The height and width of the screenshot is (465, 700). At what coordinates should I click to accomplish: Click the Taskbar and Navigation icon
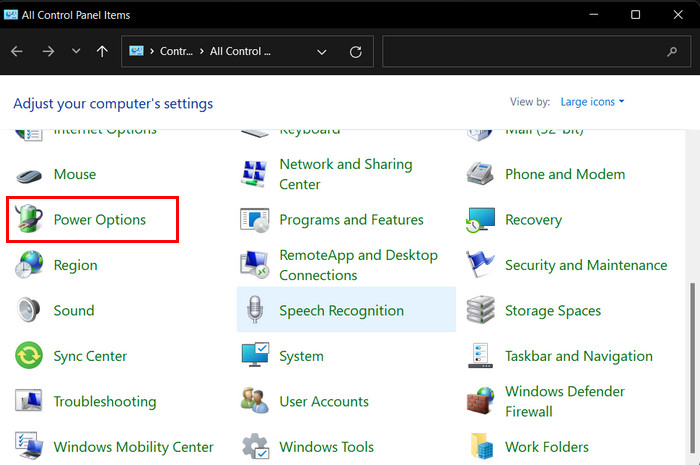480,355
